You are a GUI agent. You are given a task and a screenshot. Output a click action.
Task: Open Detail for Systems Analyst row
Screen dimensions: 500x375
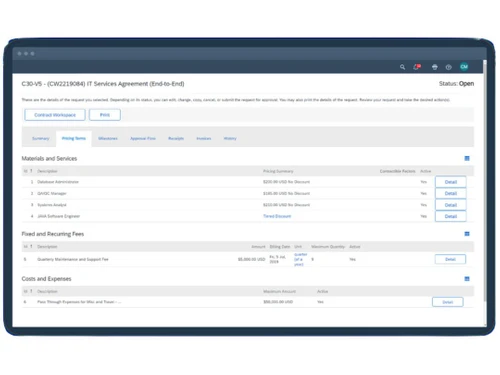tap(451, 205)
